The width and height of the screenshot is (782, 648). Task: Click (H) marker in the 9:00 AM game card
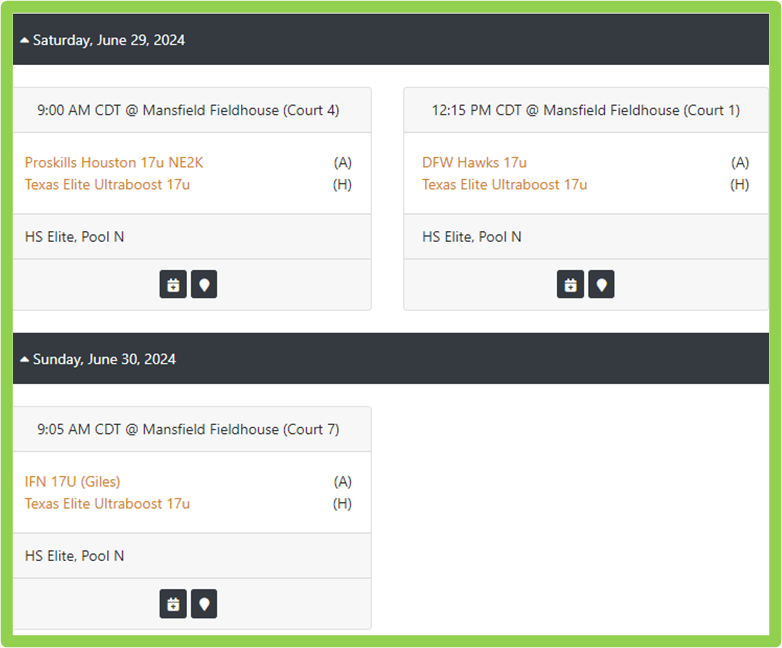point(343,185)
